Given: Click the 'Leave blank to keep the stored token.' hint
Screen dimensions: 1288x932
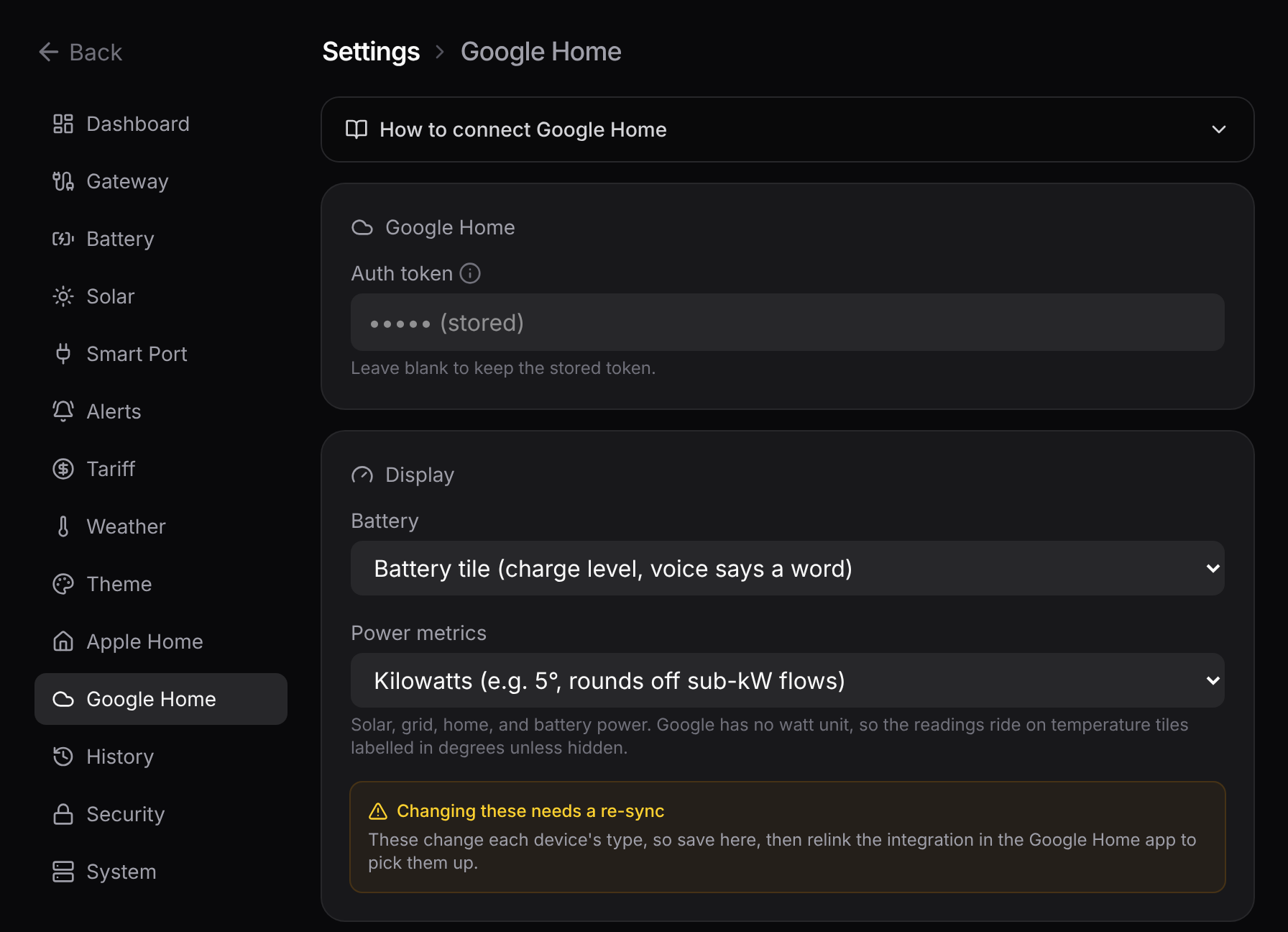Looking at the screenshot, I should [x=503, y=368].
